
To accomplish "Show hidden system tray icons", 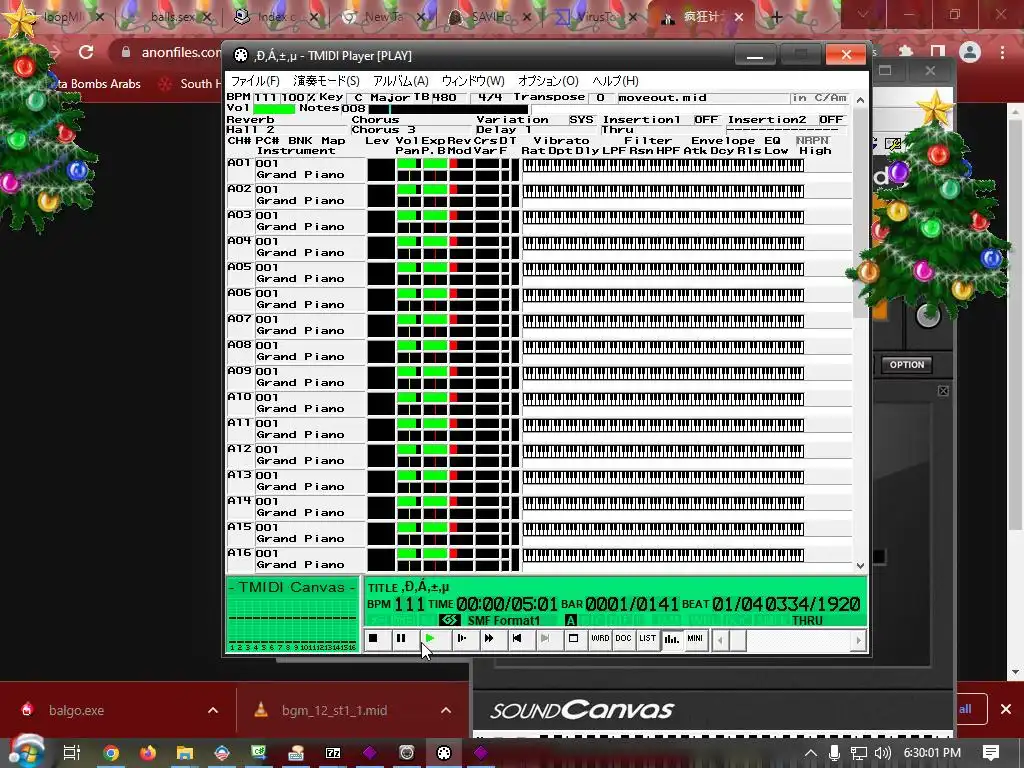I will click(x=810, y=753).
